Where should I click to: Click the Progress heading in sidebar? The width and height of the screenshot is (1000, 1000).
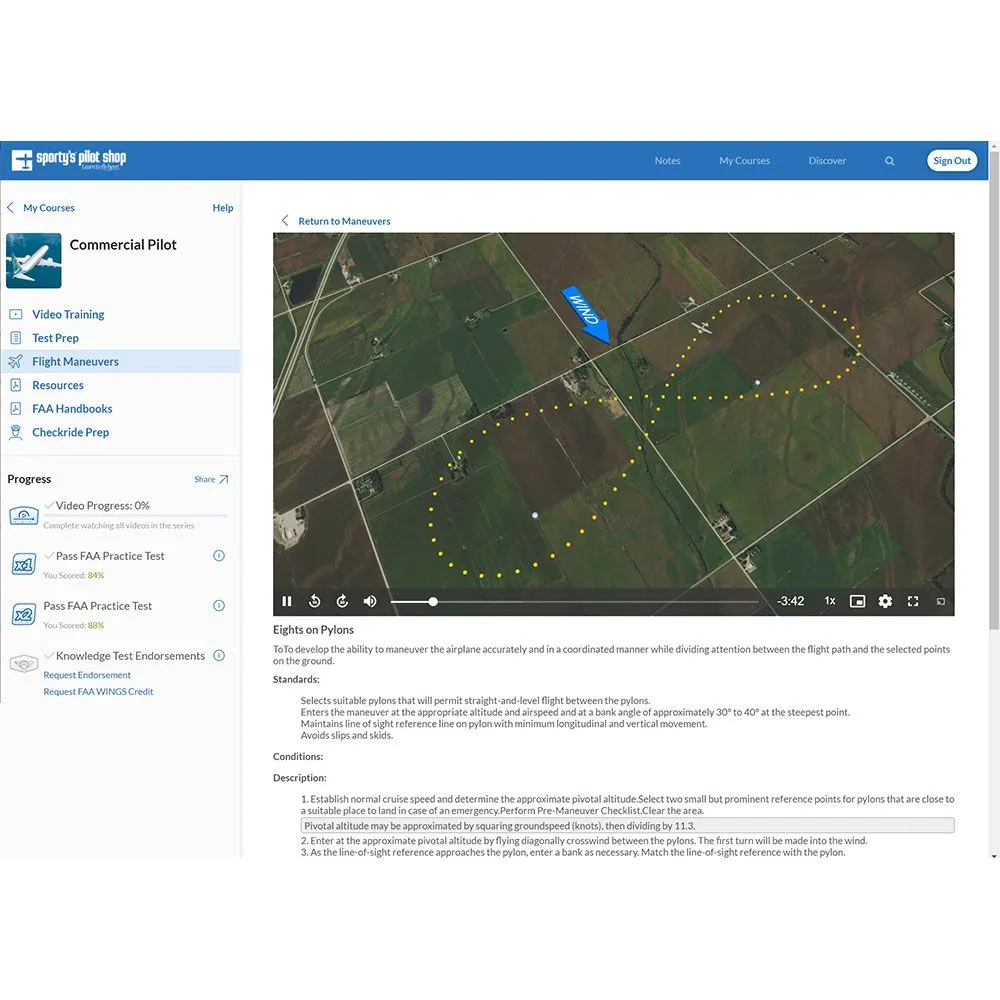click(x=29, y=479)
